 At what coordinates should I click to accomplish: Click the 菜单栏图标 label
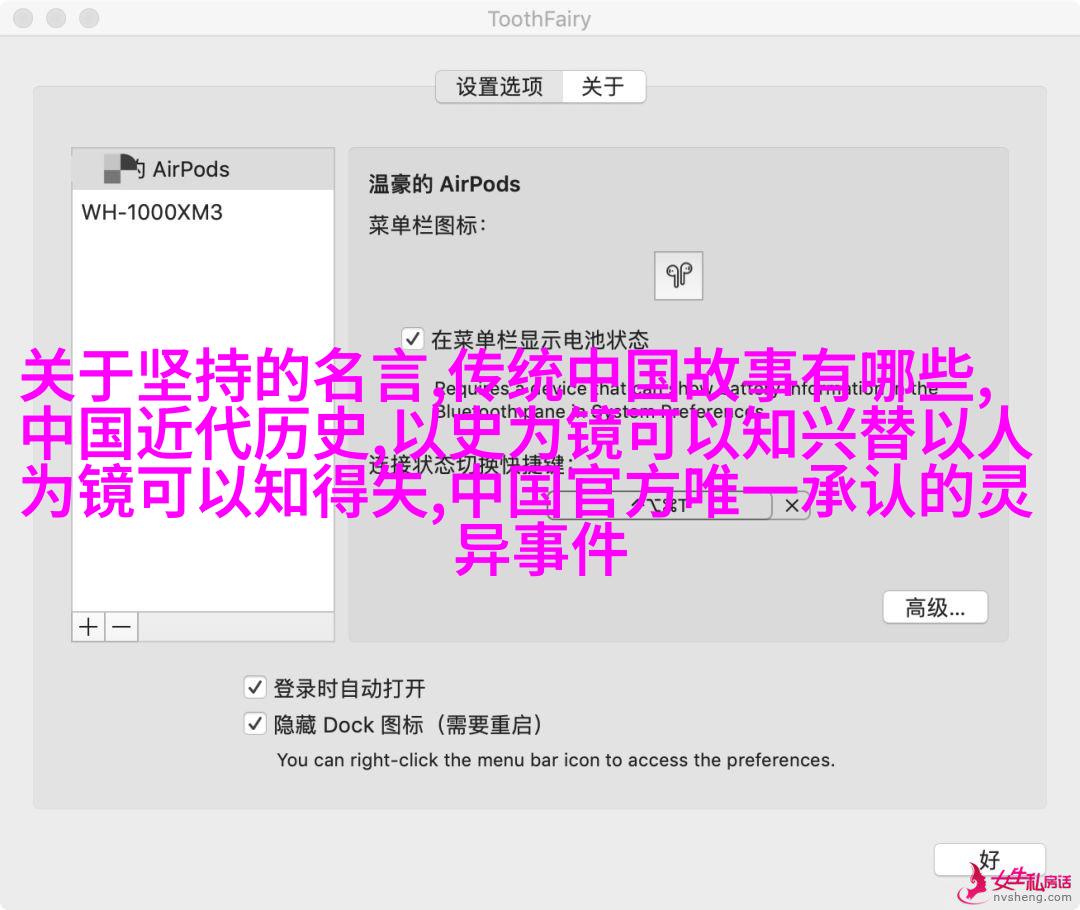[427, 225]
